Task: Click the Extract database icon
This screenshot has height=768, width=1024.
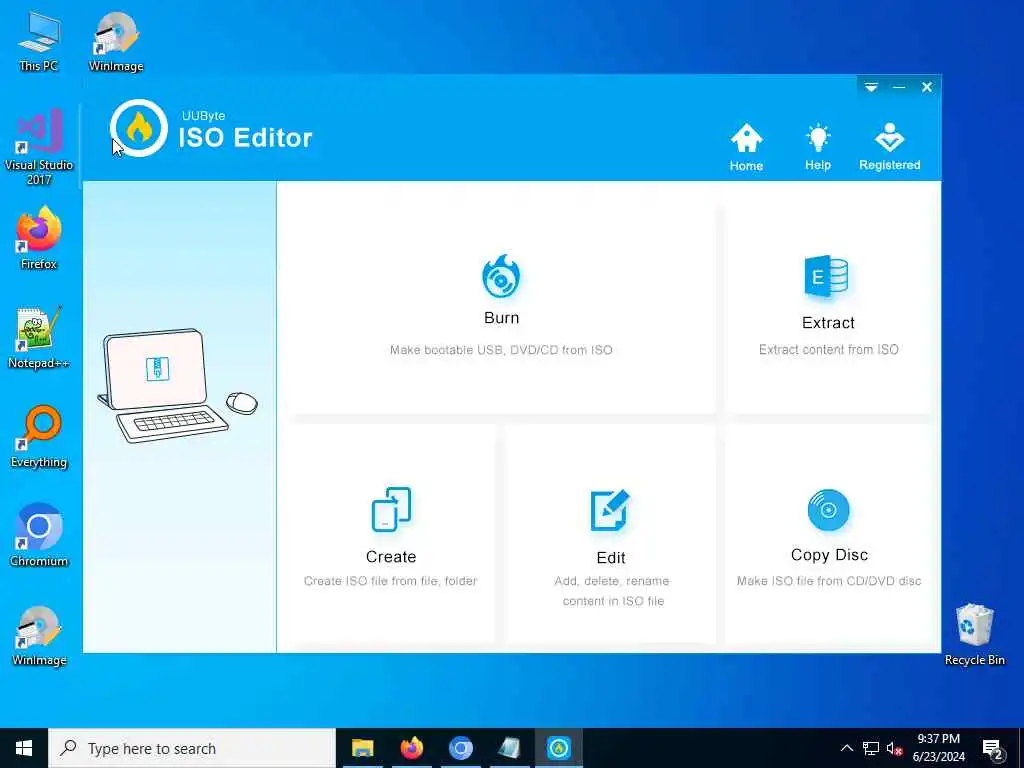Action: 827,276
